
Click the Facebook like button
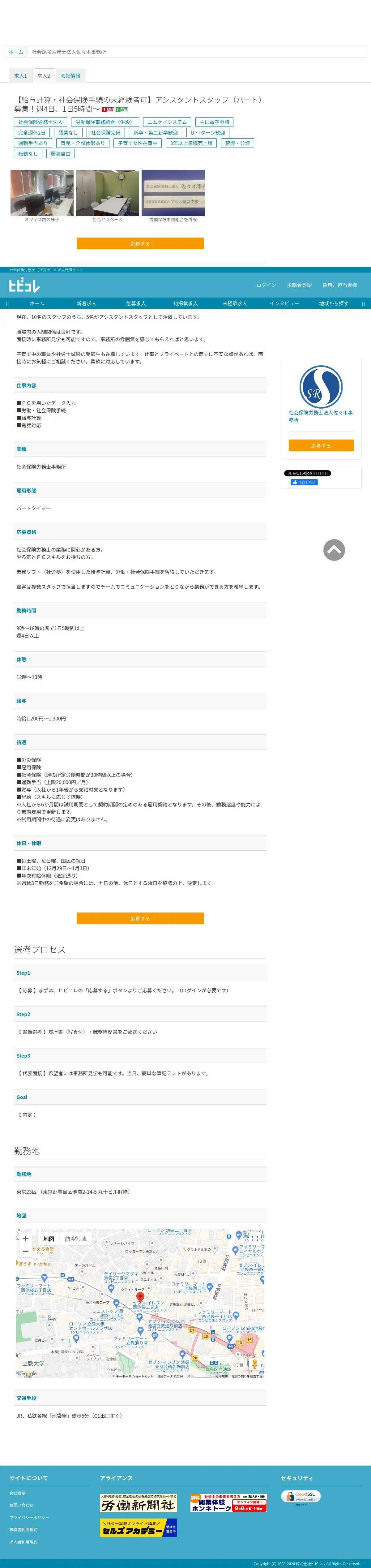[304, 482]
